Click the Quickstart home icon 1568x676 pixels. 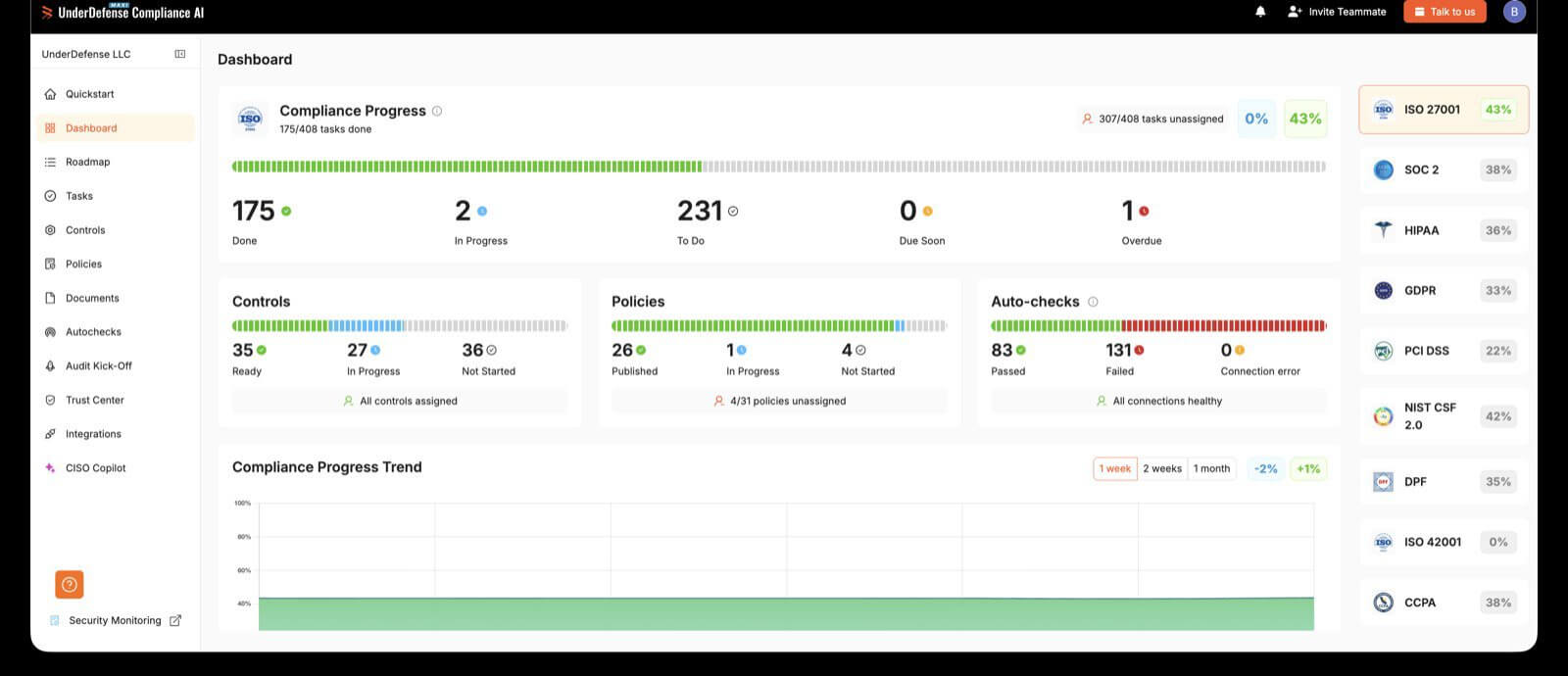click(50, 94)
